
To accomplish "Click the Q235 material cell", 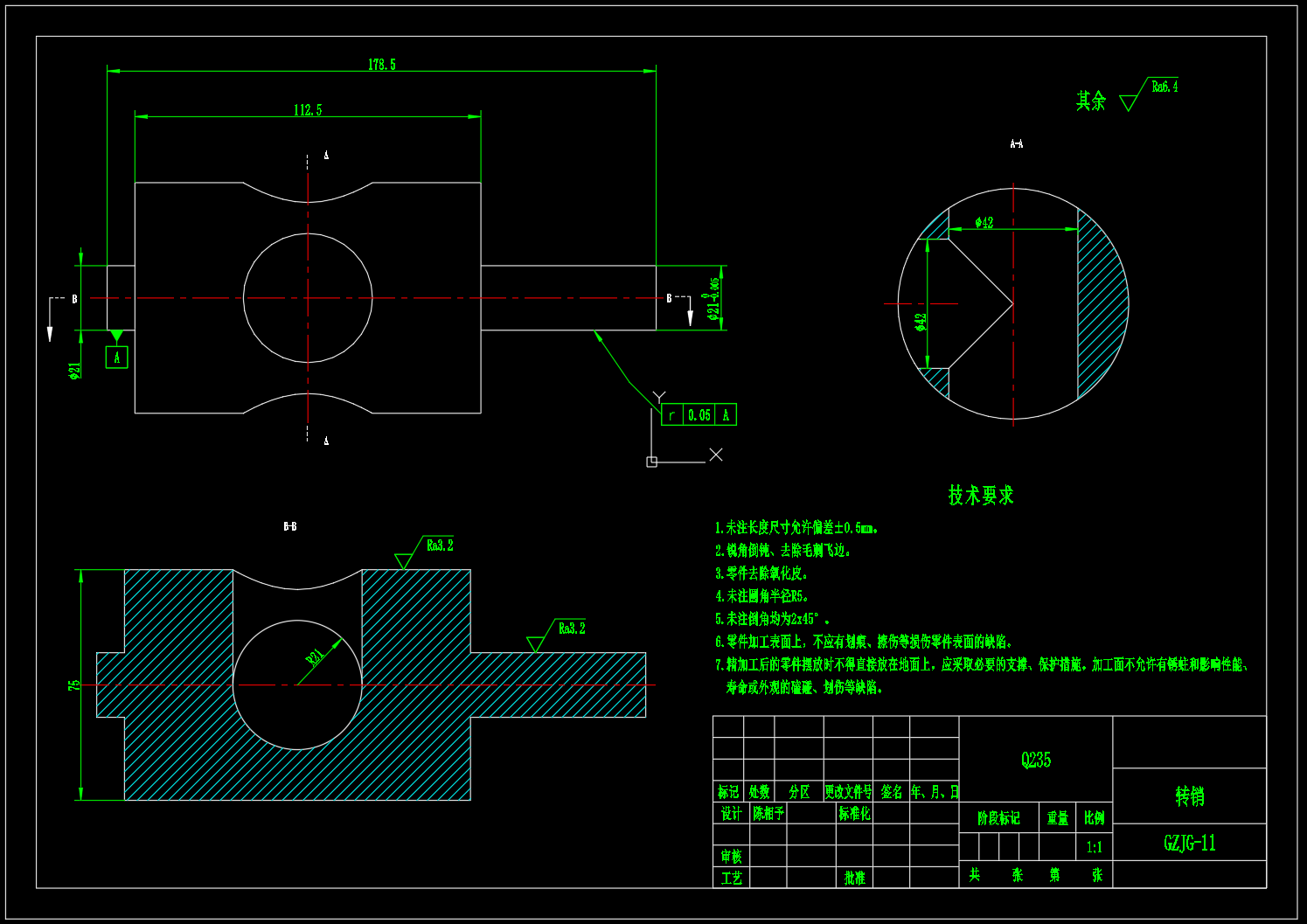I will pyautogui.click(x=1036, y=760).
